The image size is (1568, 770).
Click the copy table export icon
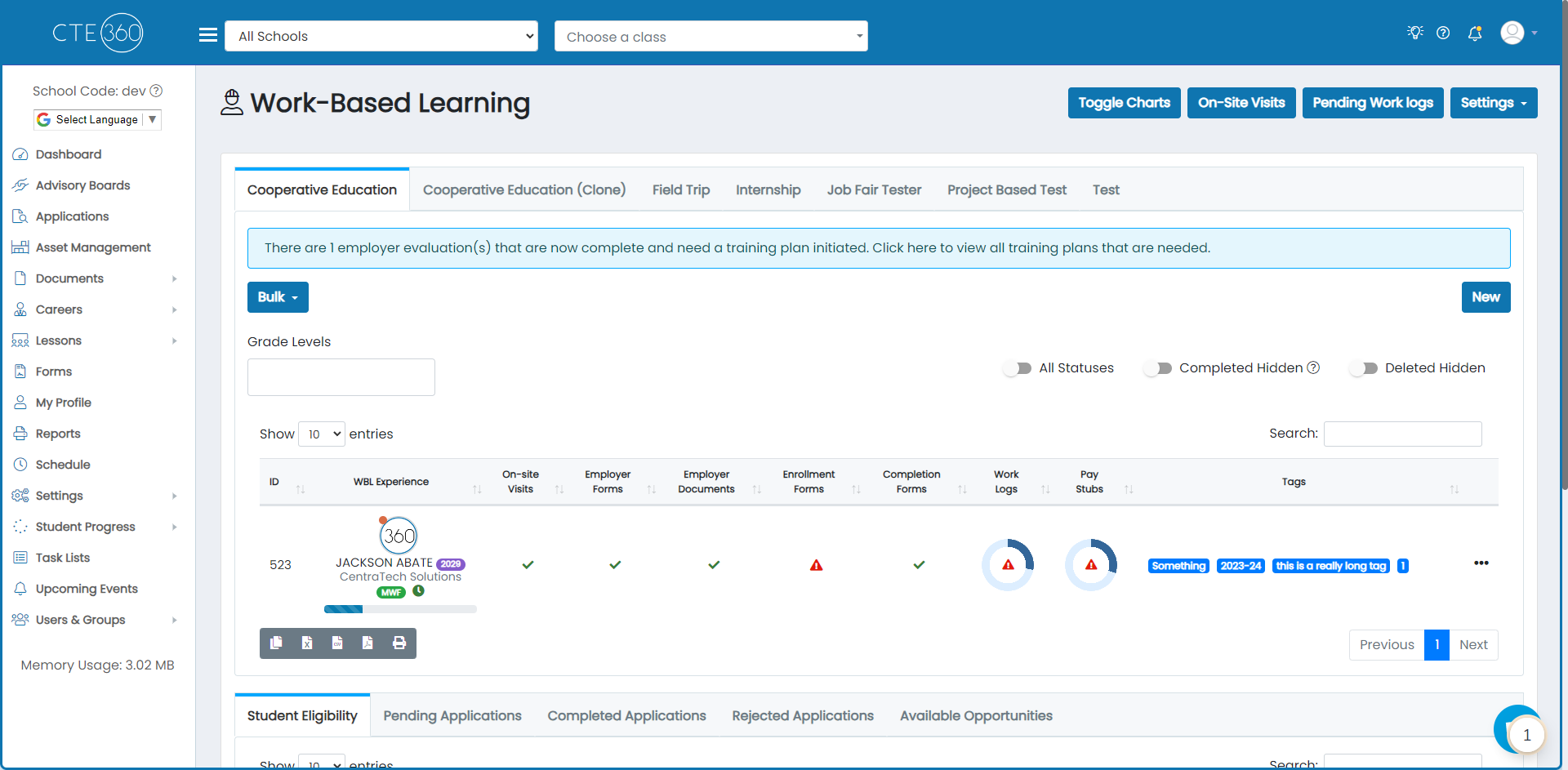[x=276, y=643]
